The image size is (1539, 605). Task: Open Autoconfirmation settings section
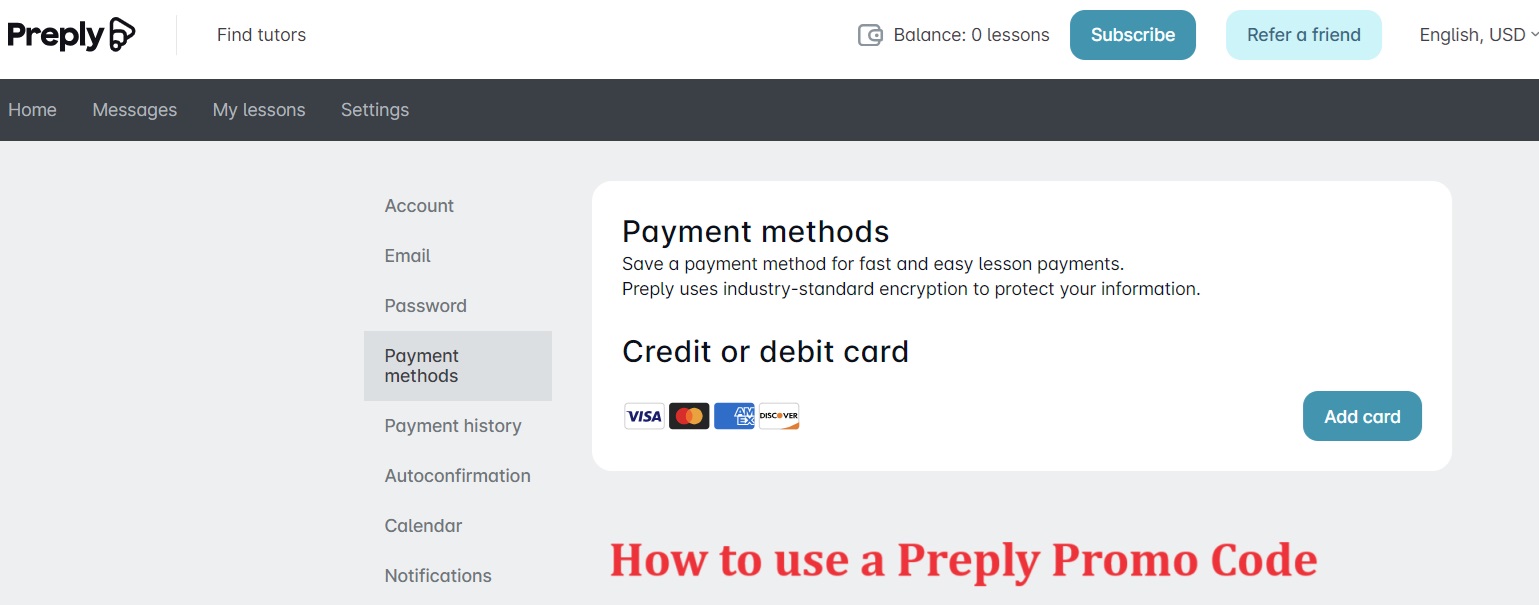point(457,476)
